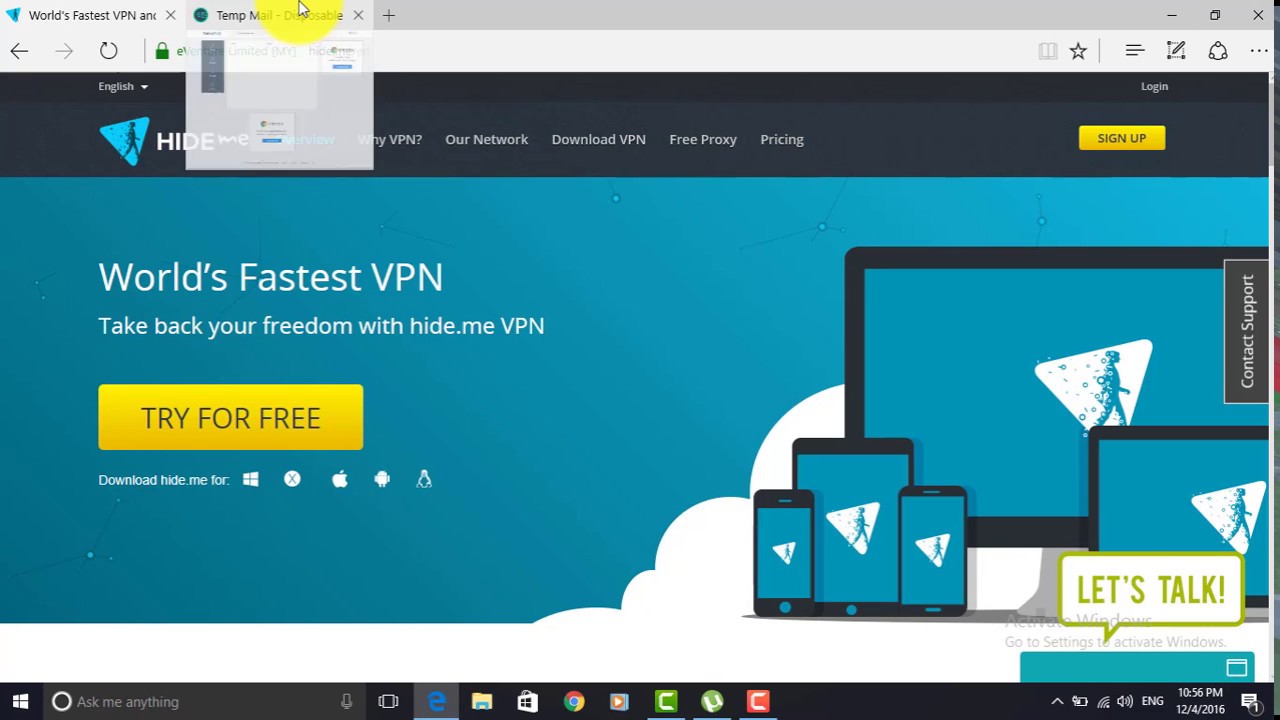Open the red Camtasia recorder icon
Viewport: 1280px width, 720px height.
pyautogui.click(x=758, y=702)
